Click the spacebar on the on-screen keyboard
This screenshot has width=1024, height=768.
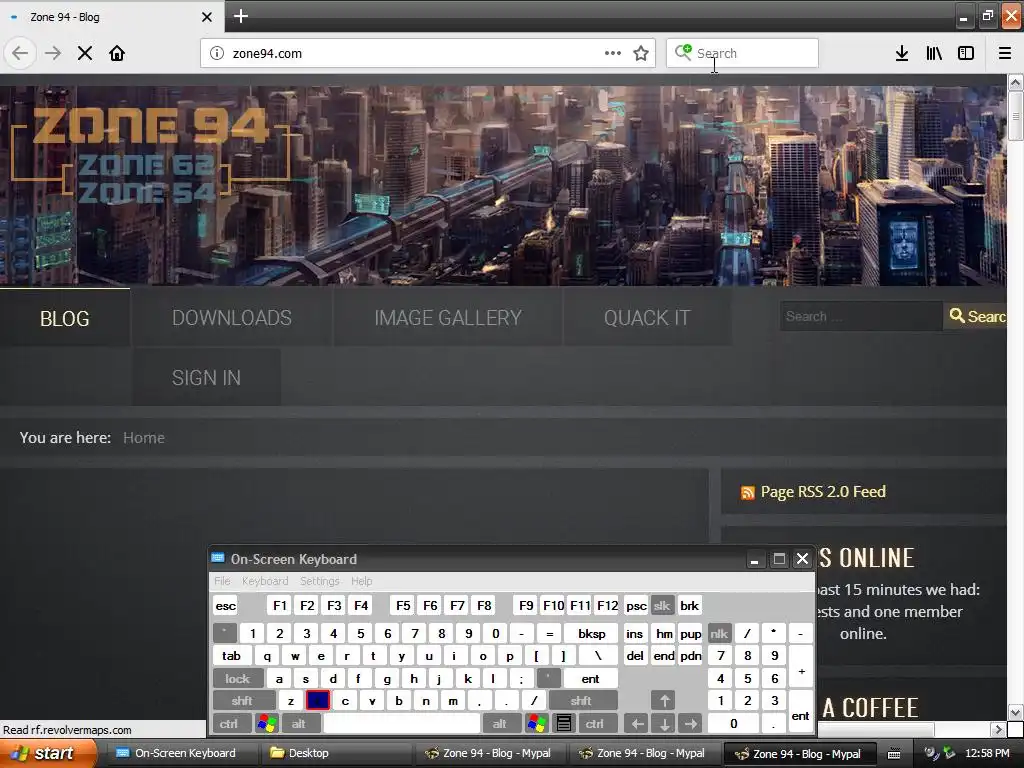(402, 723)
